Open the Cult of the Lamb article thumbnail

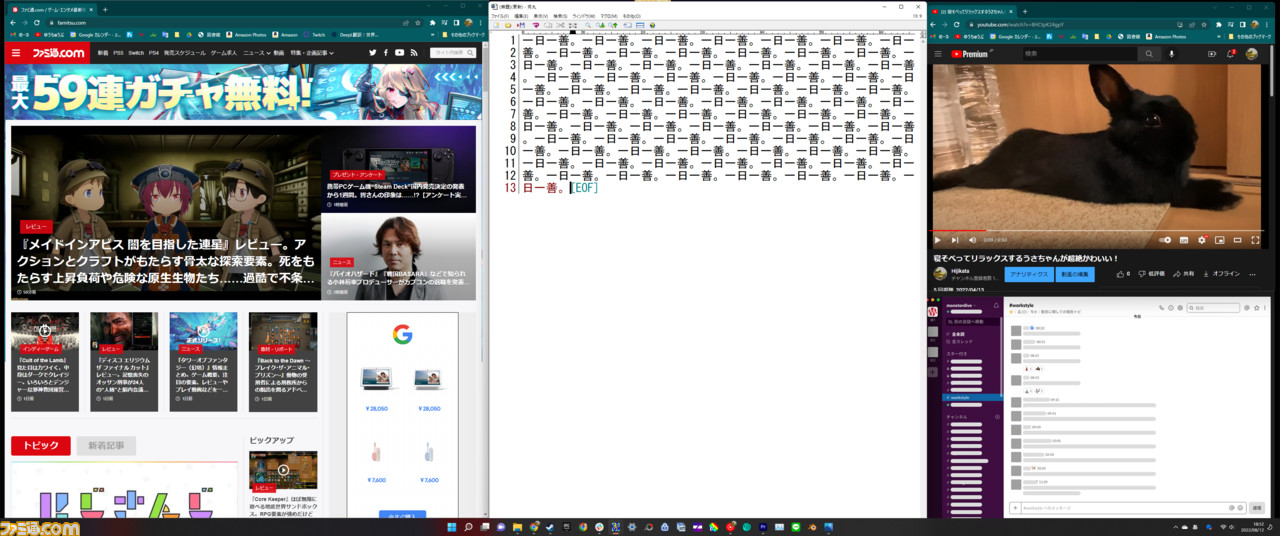45,329
